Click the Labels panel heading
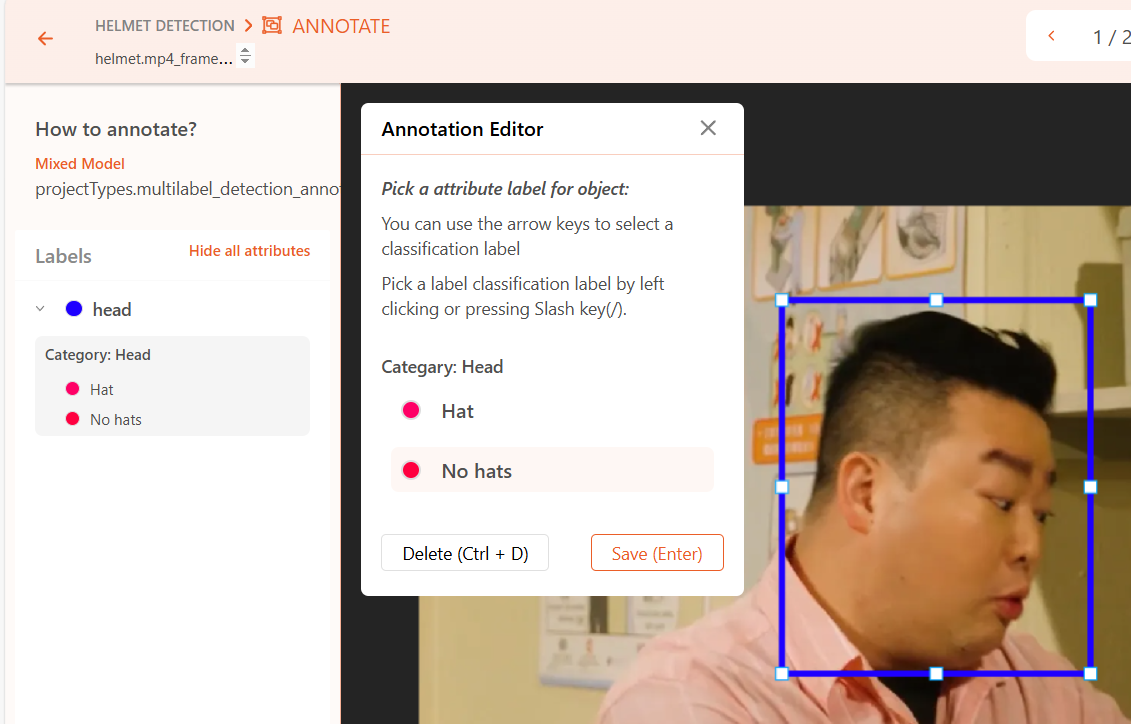The image size is (1131, 724). click(63, 256)
